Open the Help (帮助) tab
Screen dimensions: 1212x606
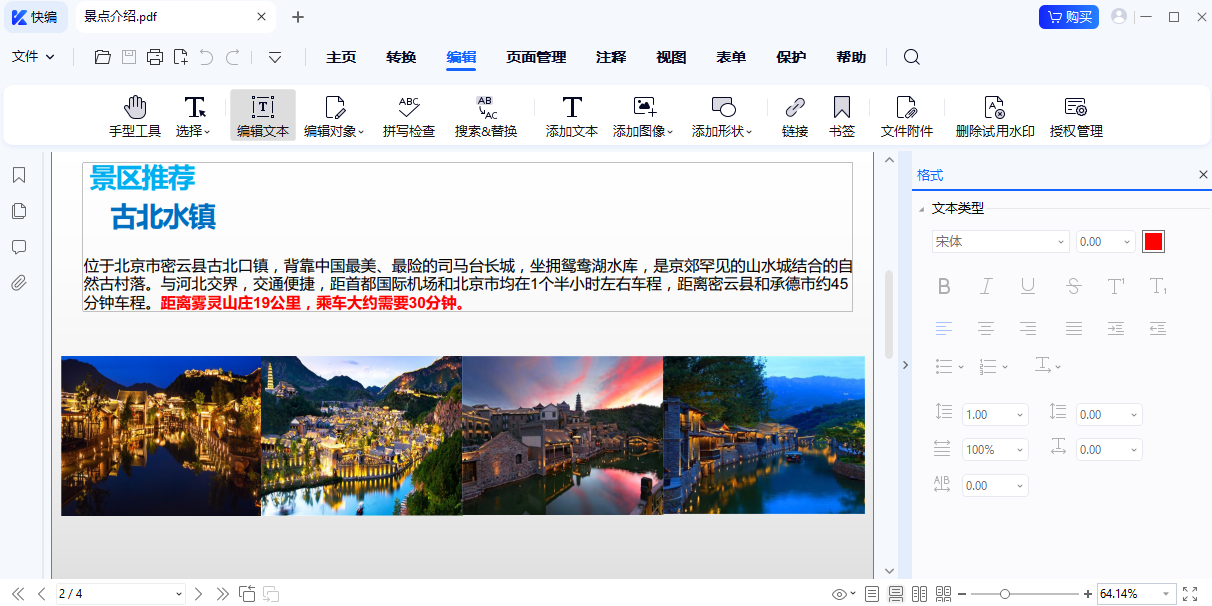[851, 57]
